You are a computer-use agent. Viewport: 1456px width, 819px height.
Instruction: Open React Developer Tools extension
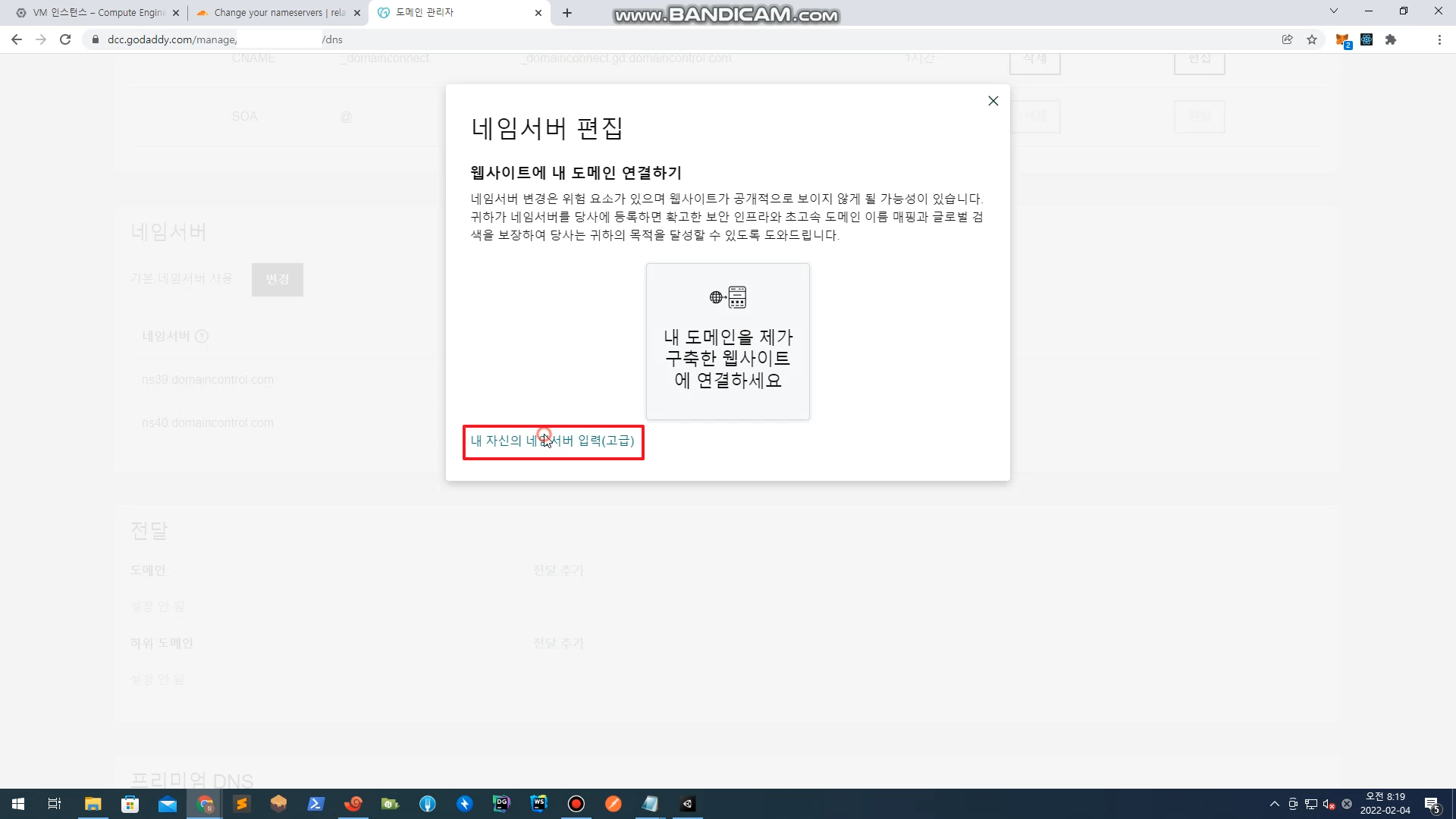1367,39
